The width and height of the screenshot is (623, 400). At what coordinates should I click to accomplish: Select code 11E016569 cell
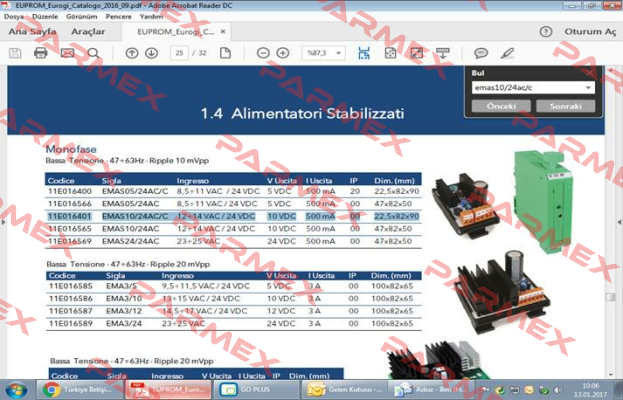point(70,242)
